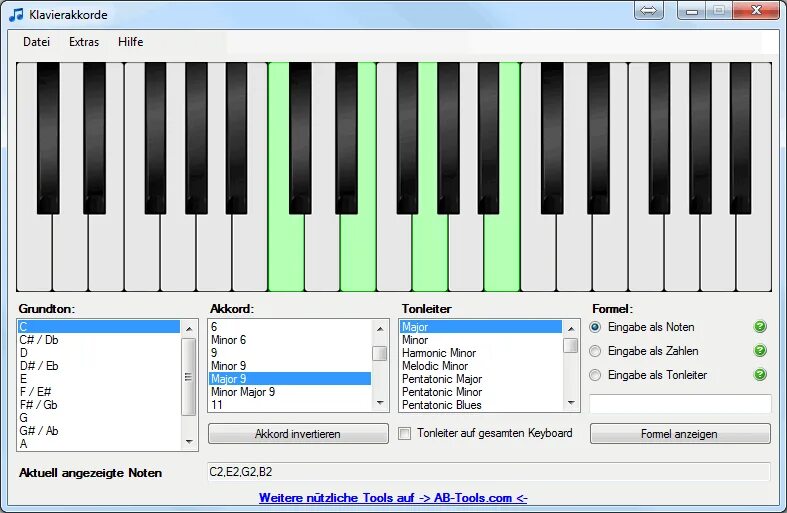Click the leftmost black piano key
This screenshot has height=513, width=787.
(48, 138)
